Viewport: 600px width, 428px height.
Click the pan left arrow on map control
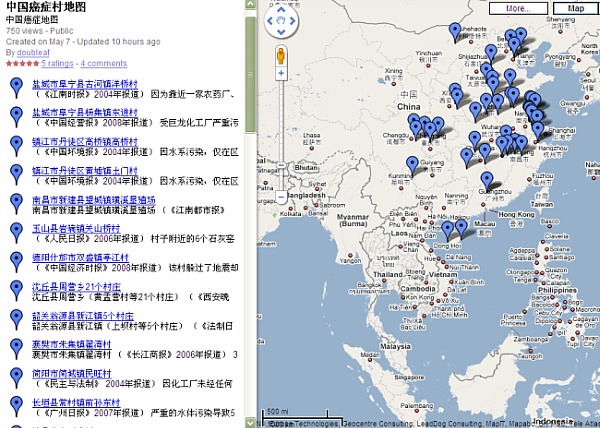(x=268, y=19)
